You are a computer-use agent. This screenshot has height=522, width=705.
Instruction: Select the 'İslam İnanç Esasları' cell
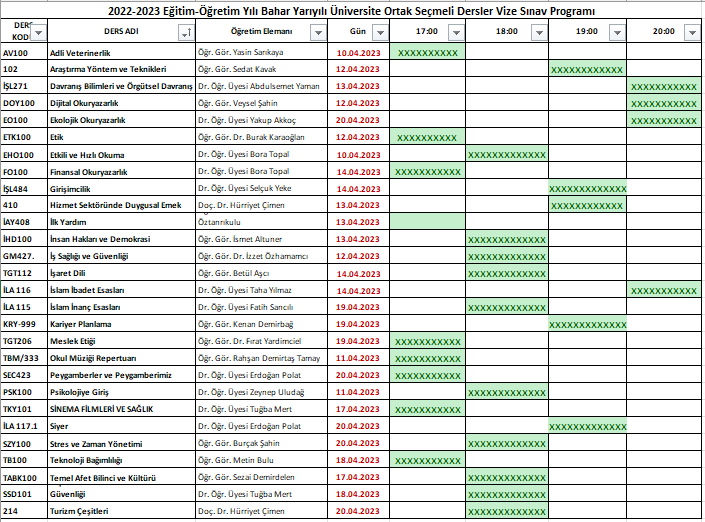pyautogui.click(x=121, y=308)
